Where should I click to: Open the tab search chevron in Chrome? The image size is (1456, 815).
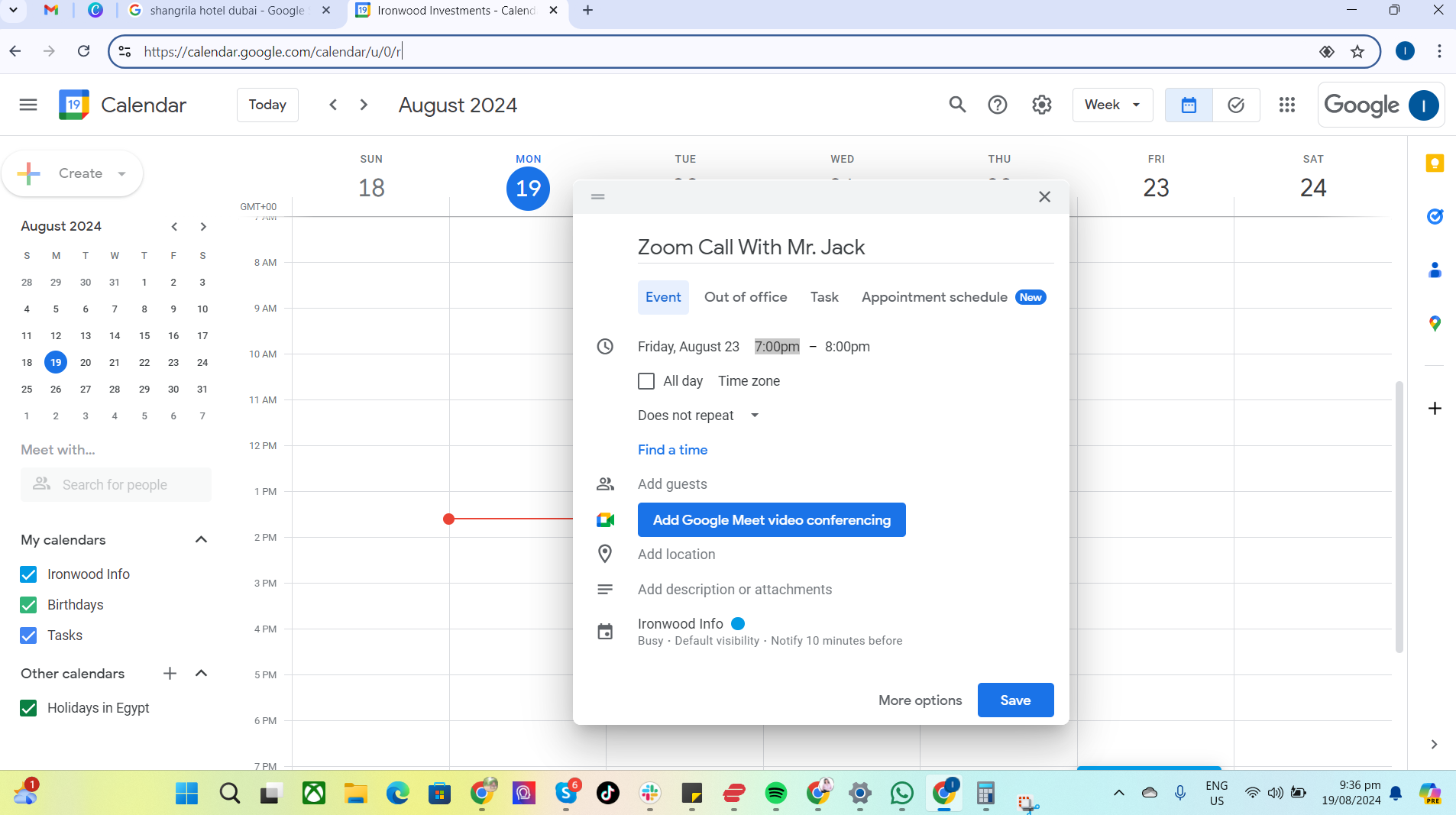point(13,11)
